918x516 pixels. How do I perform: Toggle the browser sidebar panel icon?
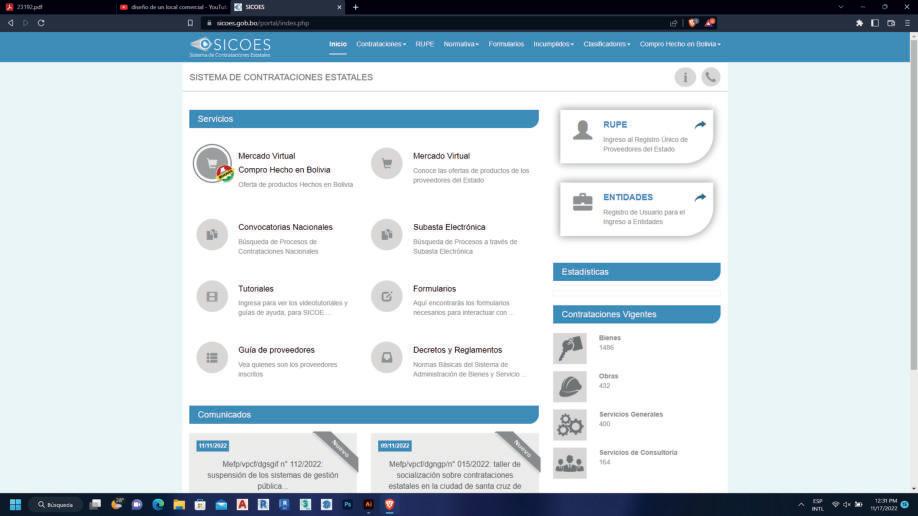pyautogui.click(x=875, y=23)
